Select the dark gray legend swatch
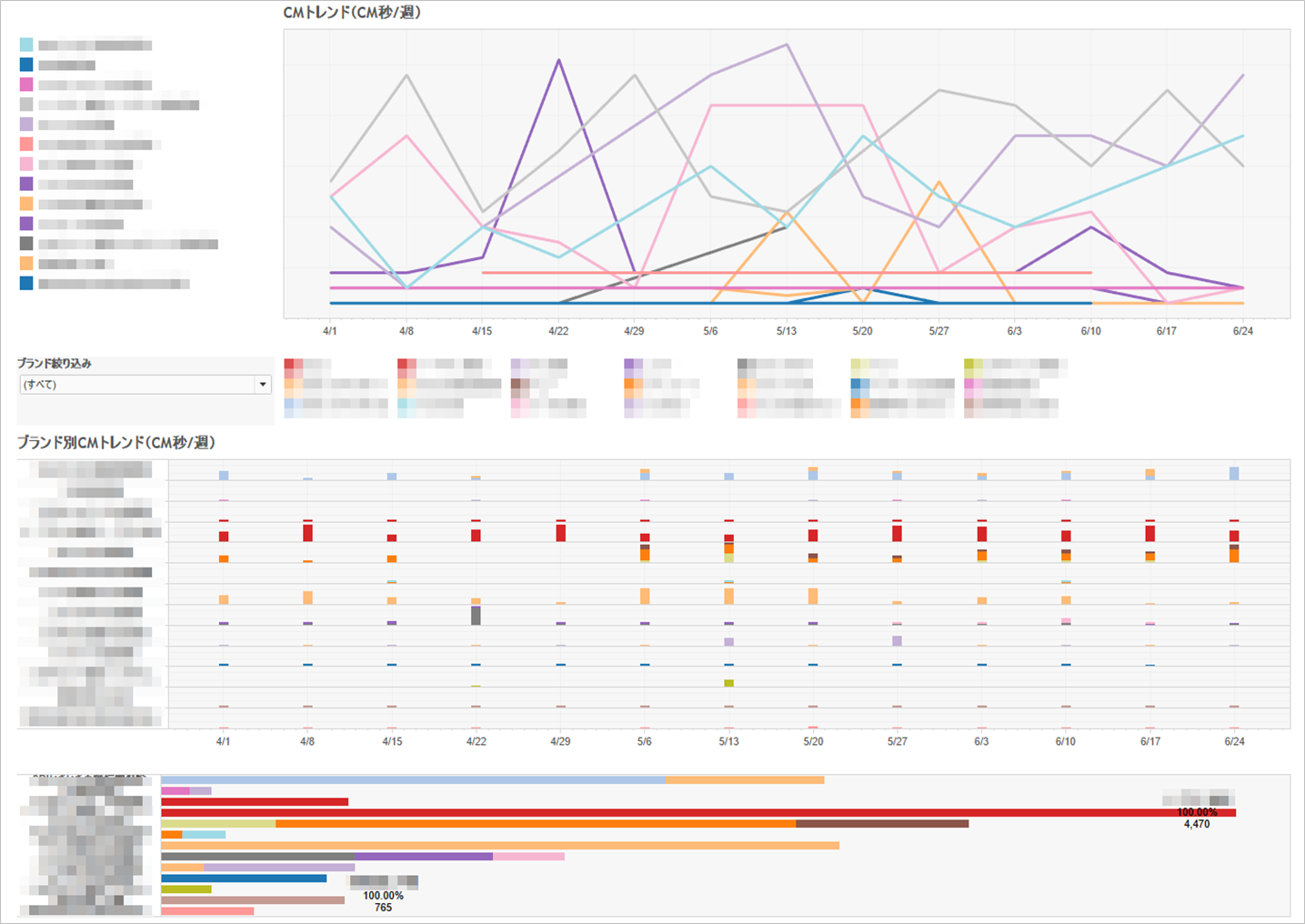 point(26,243)
